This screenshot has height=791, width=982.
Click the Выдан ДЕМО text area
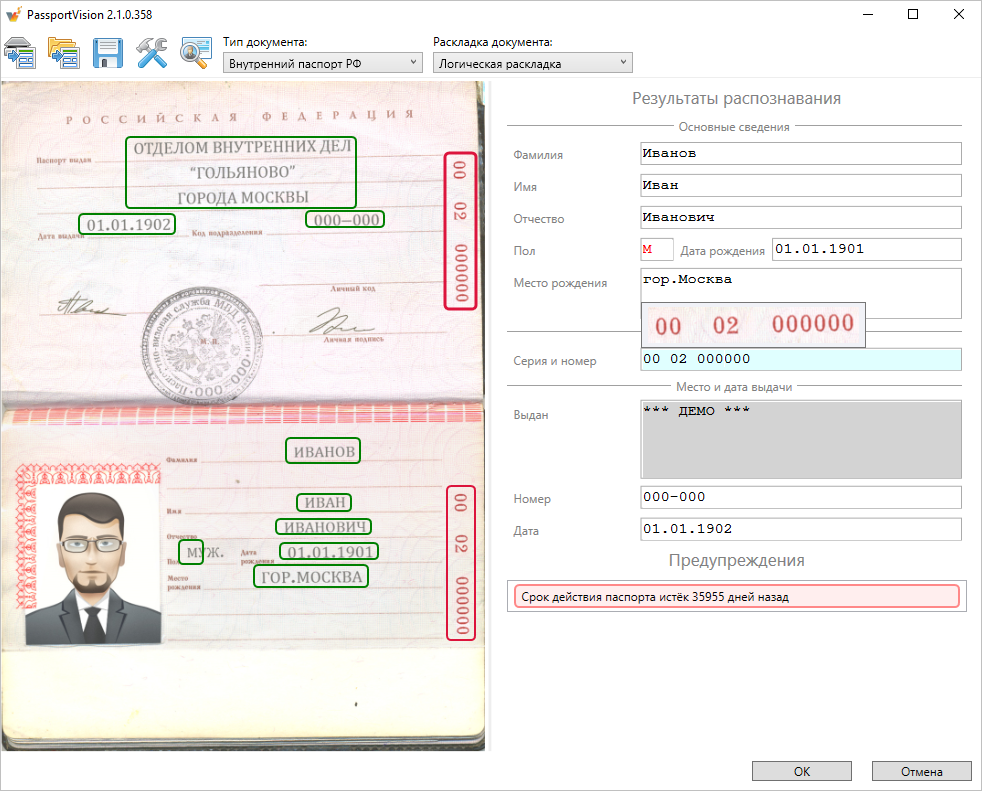pyautogui.click(x=800, y=440)
